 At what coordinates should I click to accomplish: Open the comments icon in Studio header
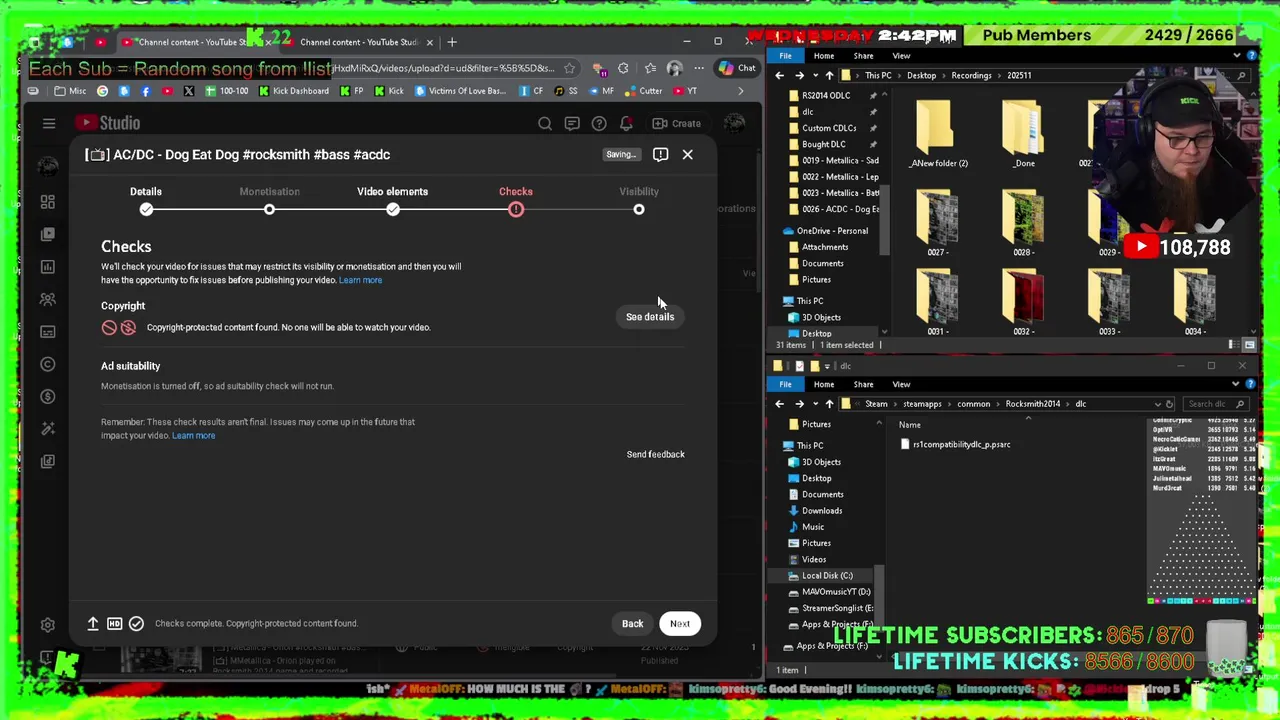(x=572, y=123)
